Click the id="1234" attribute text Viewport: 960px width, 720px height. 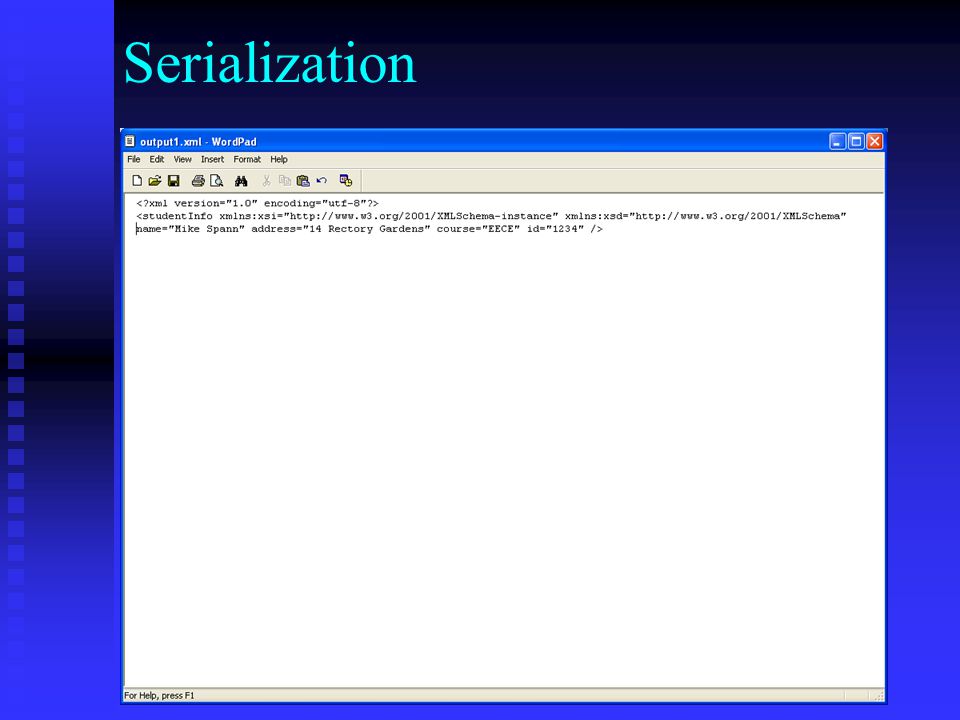(555, 229)
